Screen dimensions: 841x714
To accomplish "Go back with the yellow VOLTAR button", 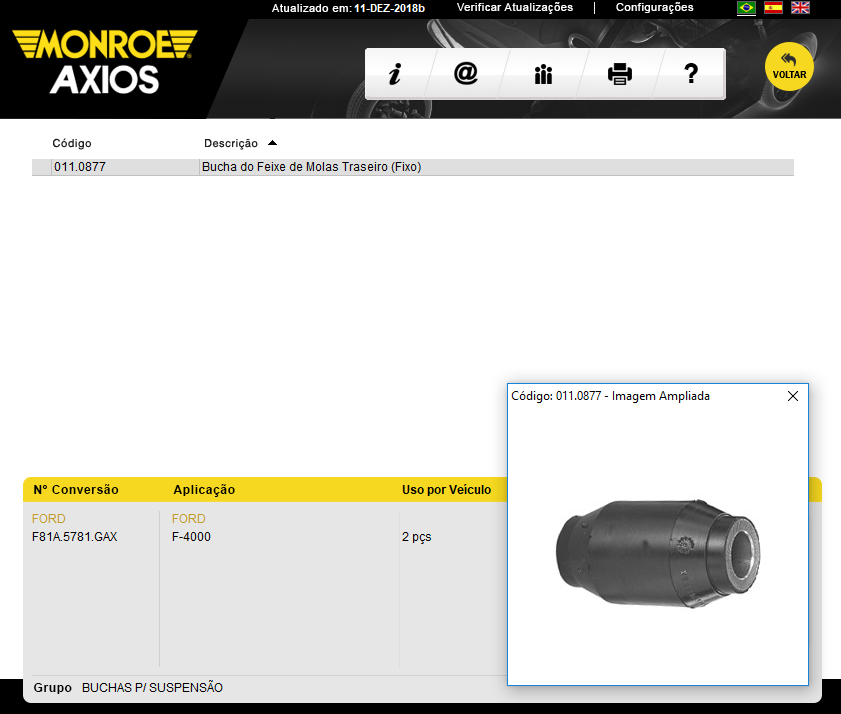I will tap(789, 67).
